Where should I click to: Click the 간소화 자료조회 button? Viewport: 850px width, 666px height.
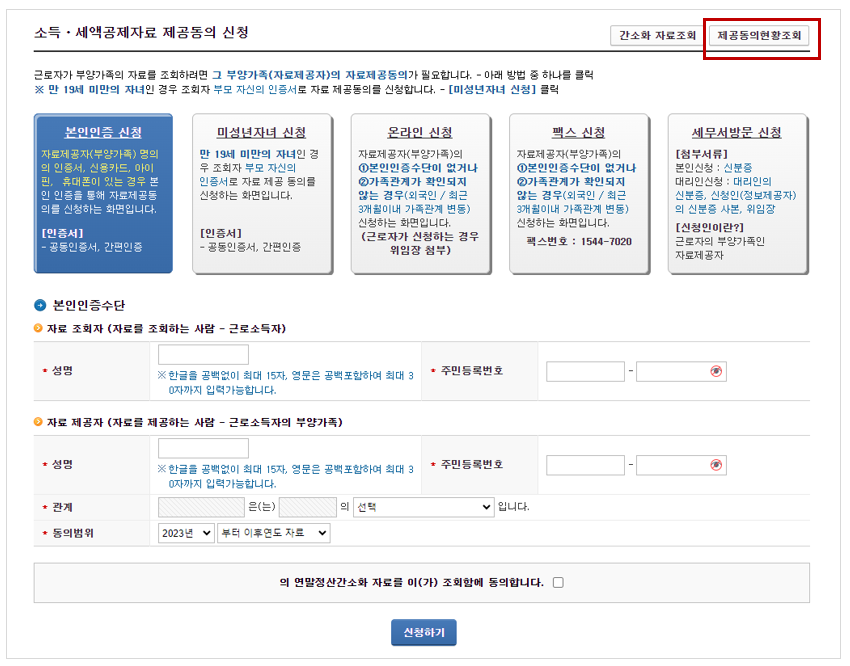pos(654,35)
